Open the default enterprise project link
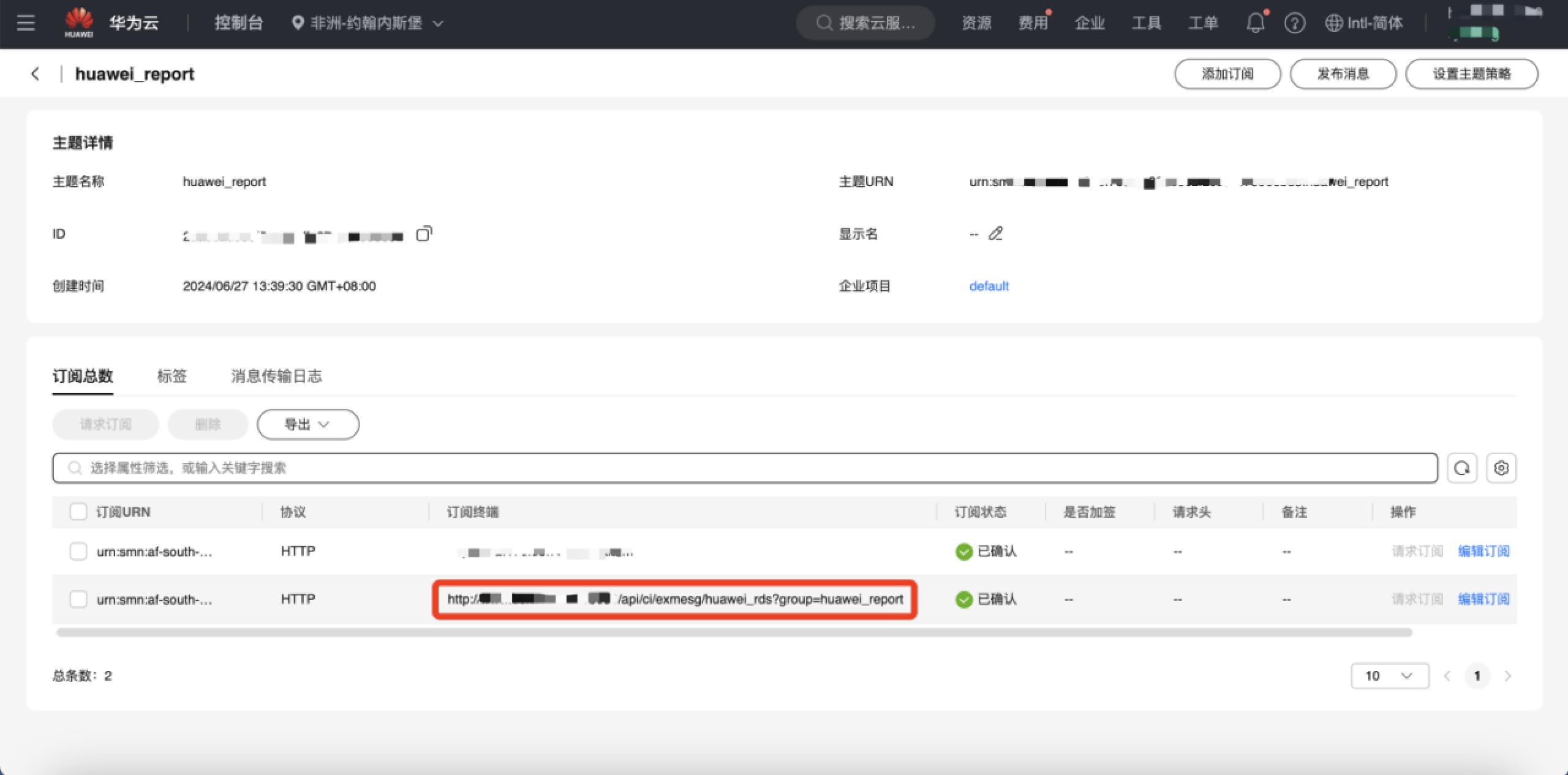Image resolution: width=1568 pixels, height=775 pixels. pyautogui.click(x=989, y=286)
